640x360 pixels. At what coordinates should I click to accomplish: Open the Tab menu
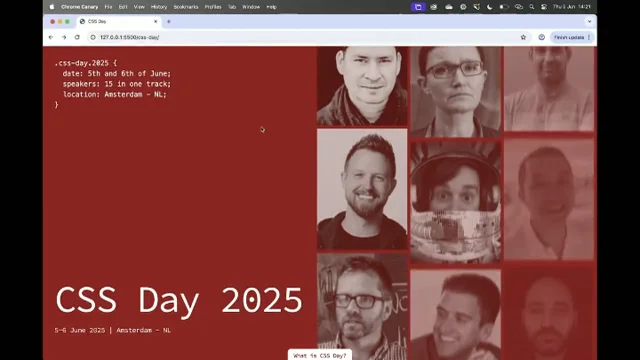coord(232,7)
